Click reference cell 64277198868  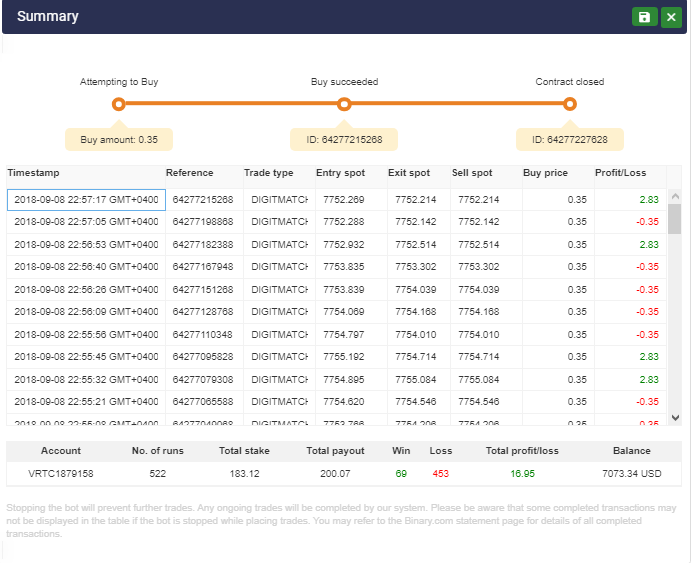(x=204, y=222)
